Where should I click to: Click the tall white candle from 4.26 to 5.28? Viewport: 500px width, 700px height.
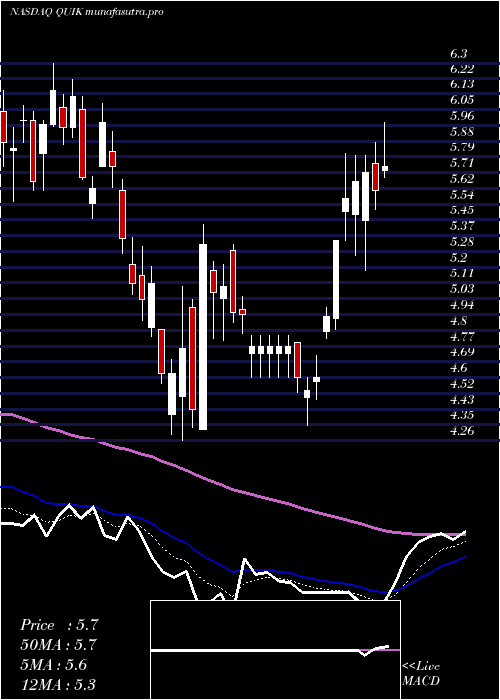pos(203,337)
